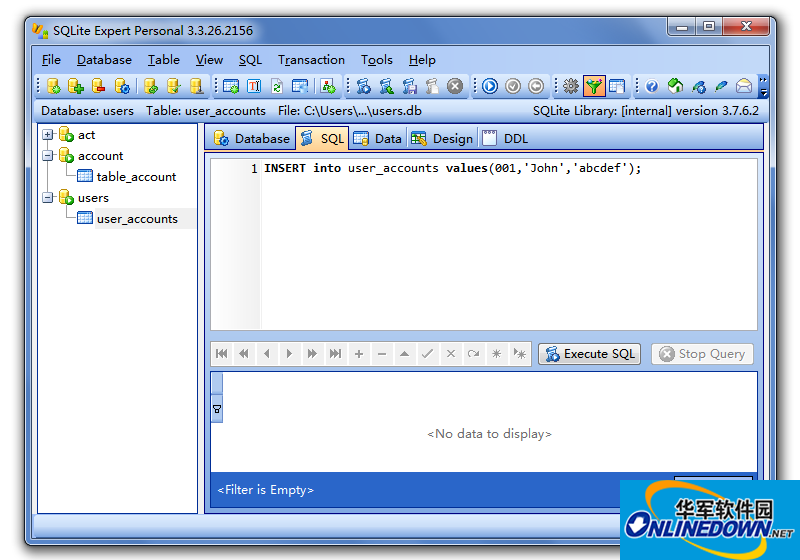The width and height of the screenshot is (800, 560).
Task: Open the Transaction menu
Action: tap(311, 60)
